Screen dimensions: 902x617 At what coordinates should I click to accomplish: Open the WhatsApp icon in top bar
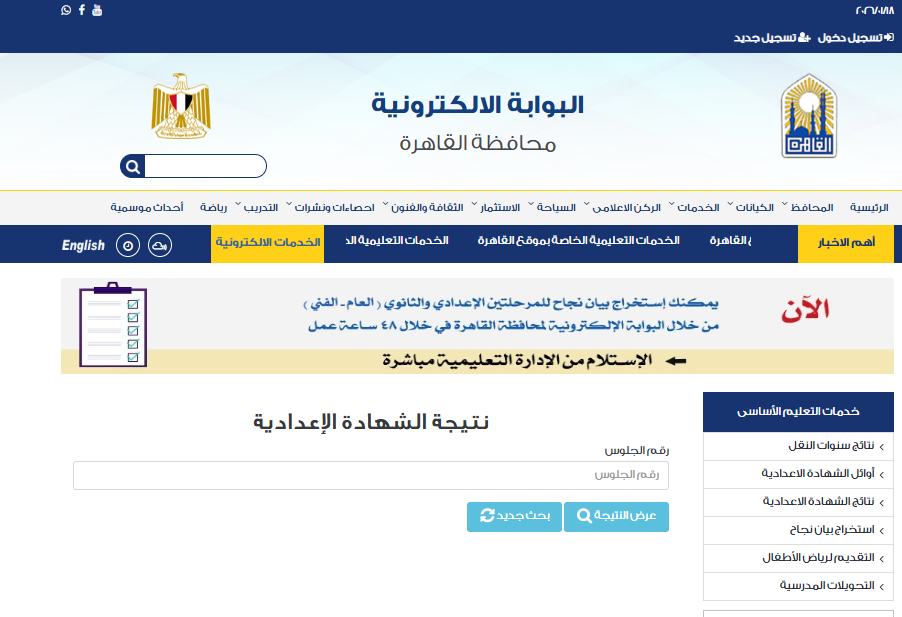(x=65, y=10)
